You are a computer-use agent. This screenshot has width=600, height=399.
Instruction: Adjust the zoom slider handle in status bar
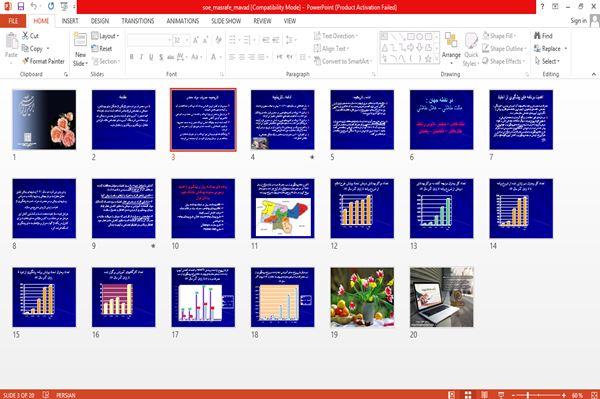(x=528, y=395)
